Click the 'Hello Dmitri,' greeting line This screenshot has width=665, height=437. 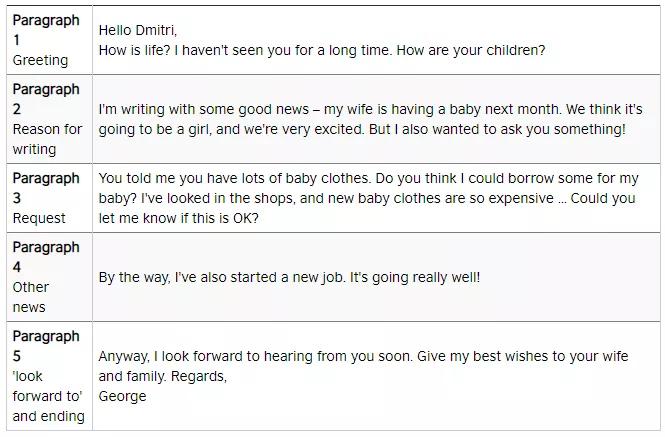138,31
